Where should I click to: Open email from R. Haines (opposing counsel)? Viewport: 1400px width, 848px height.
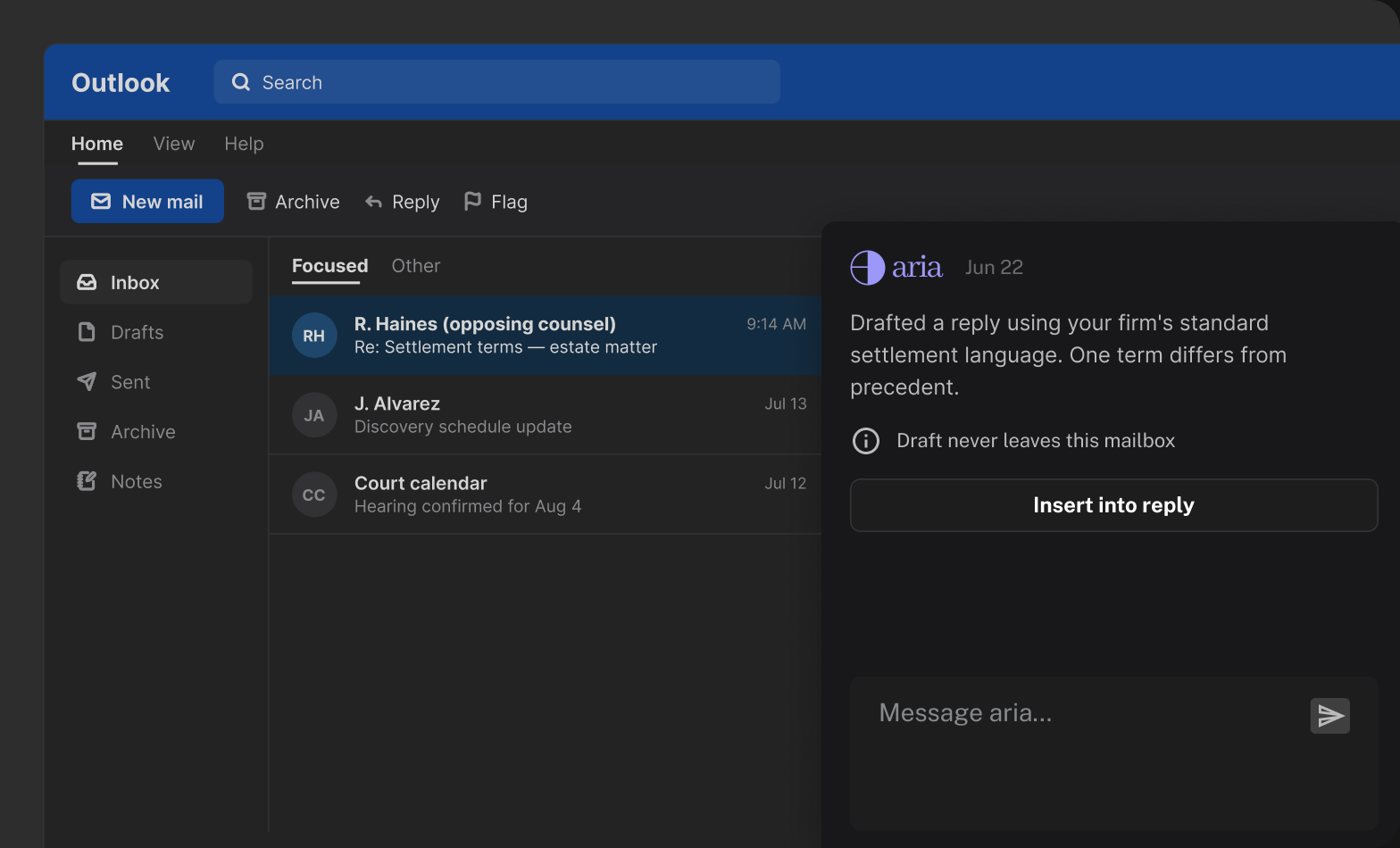pyautogui.click(x=546, y=336)
